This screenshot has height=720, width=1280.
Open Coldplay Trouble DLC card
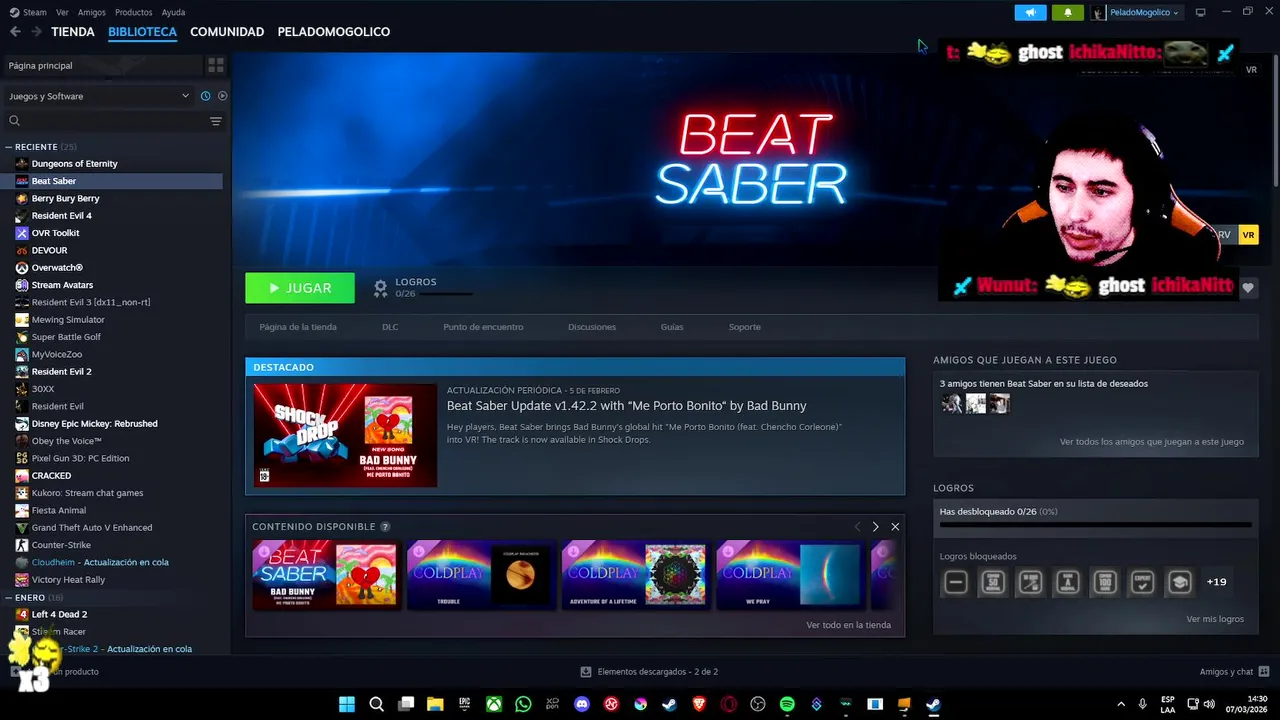(x=480, y=574)
